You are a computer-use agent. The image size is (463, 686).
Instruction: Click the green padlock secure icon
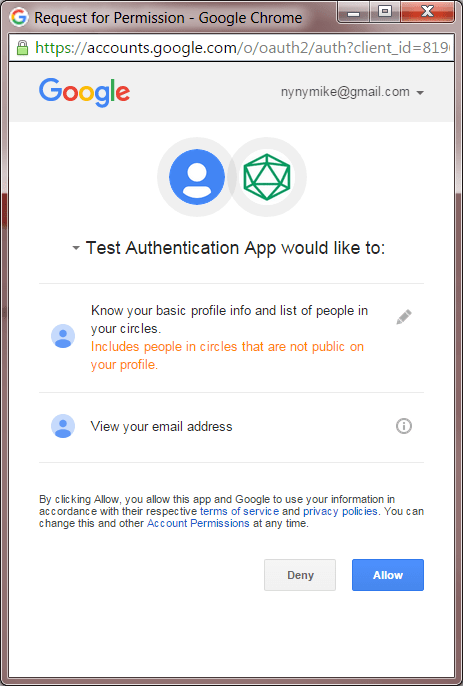22,47
